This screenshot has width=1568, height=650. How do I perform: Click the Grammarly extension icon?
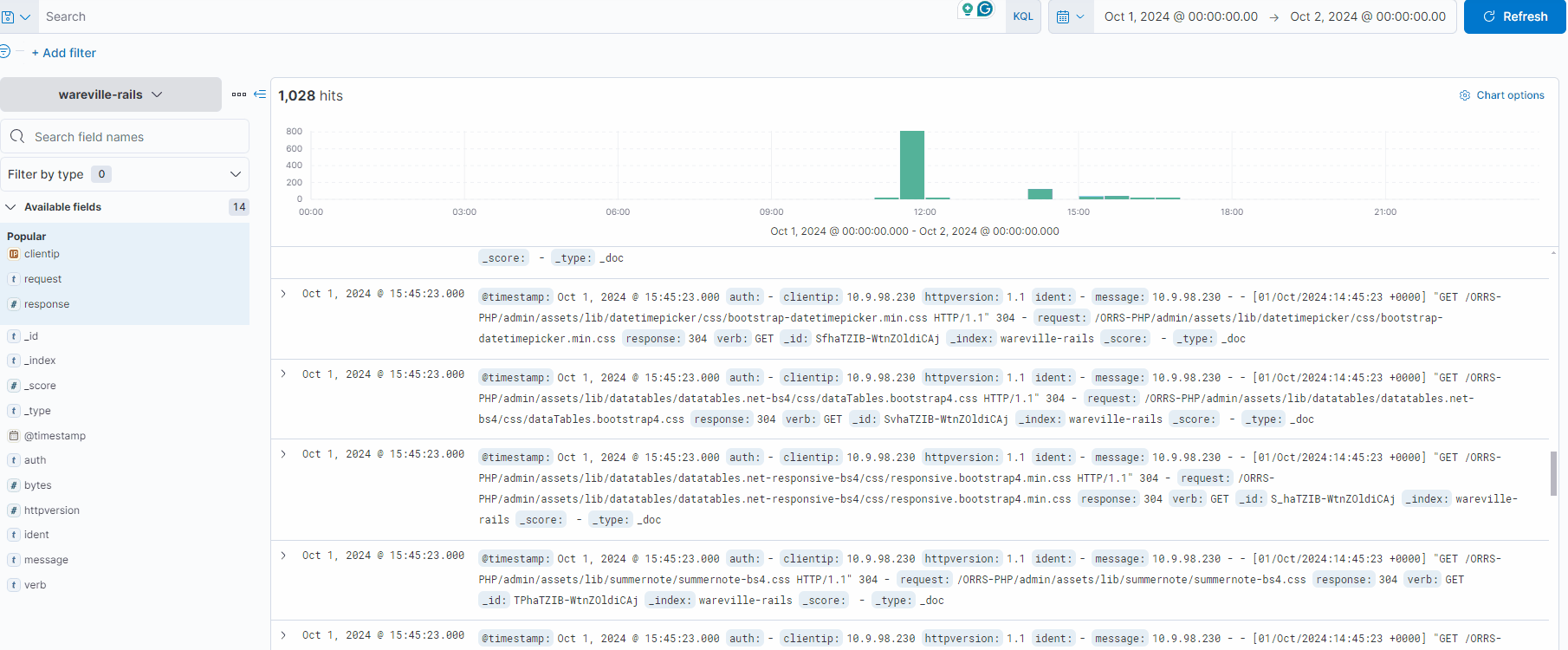(985, 9)
